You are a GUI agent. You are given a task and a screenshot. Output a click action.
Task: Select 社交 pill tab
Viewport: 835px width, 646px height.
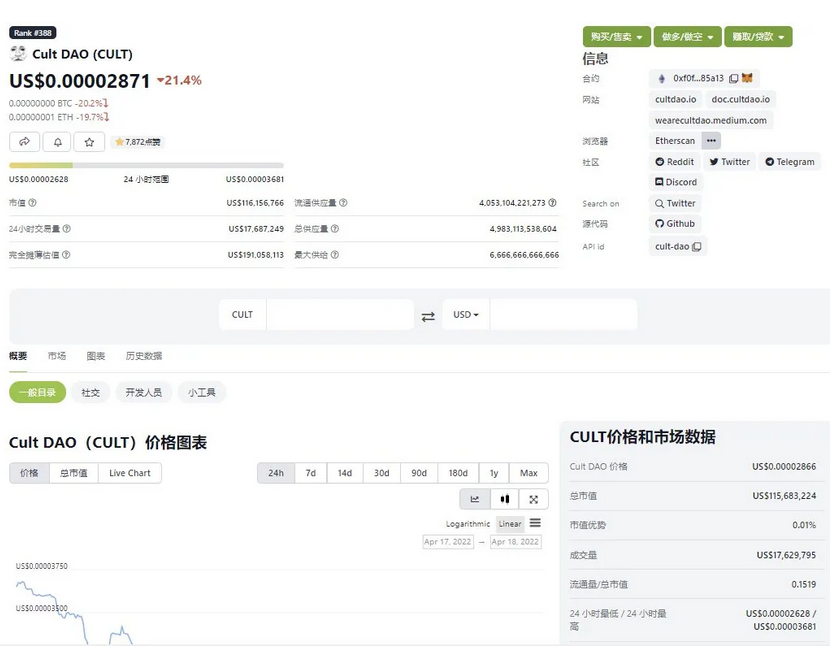point(91,392)
